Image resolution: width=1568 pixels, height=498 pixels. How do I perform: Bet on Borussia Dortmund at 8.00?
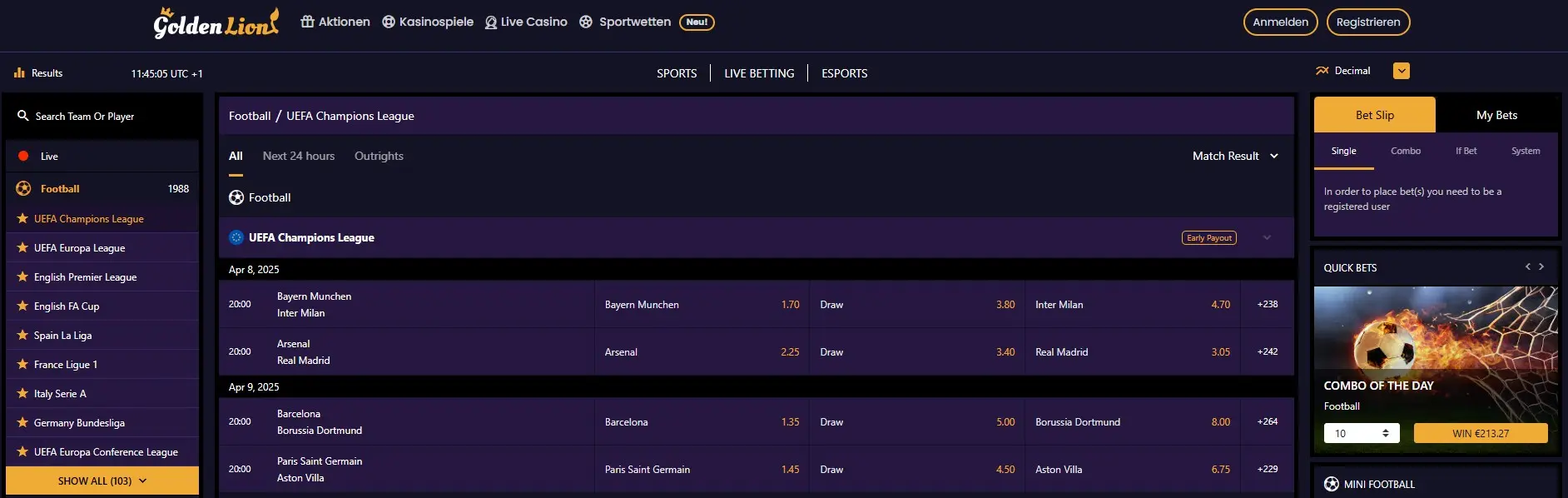coord(1133,422)
